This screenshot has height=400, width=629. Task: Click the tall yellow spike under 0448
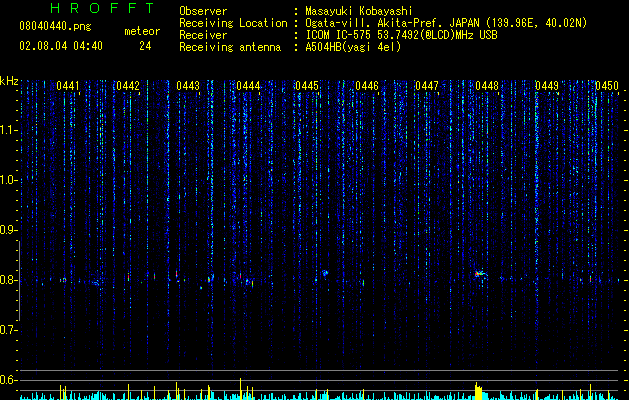click(478, 391)
